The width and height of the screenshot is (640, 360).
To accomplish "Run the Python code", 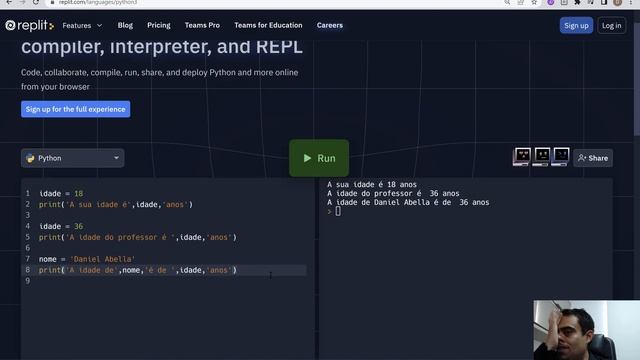I will 319,158.
